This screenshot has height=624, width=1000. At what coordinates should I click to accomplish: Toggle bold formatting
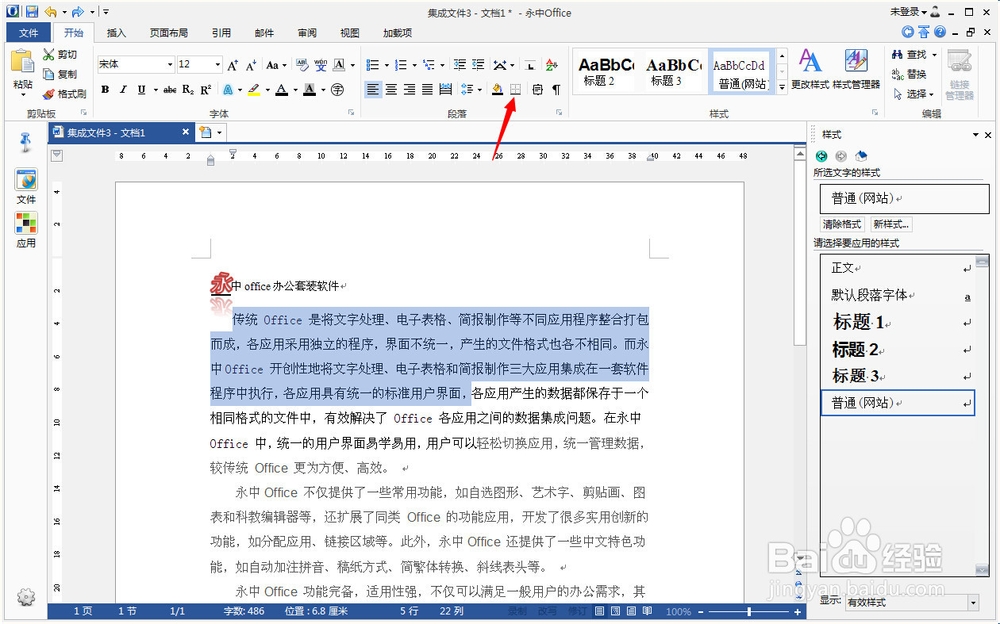click(x=105, y=89)
